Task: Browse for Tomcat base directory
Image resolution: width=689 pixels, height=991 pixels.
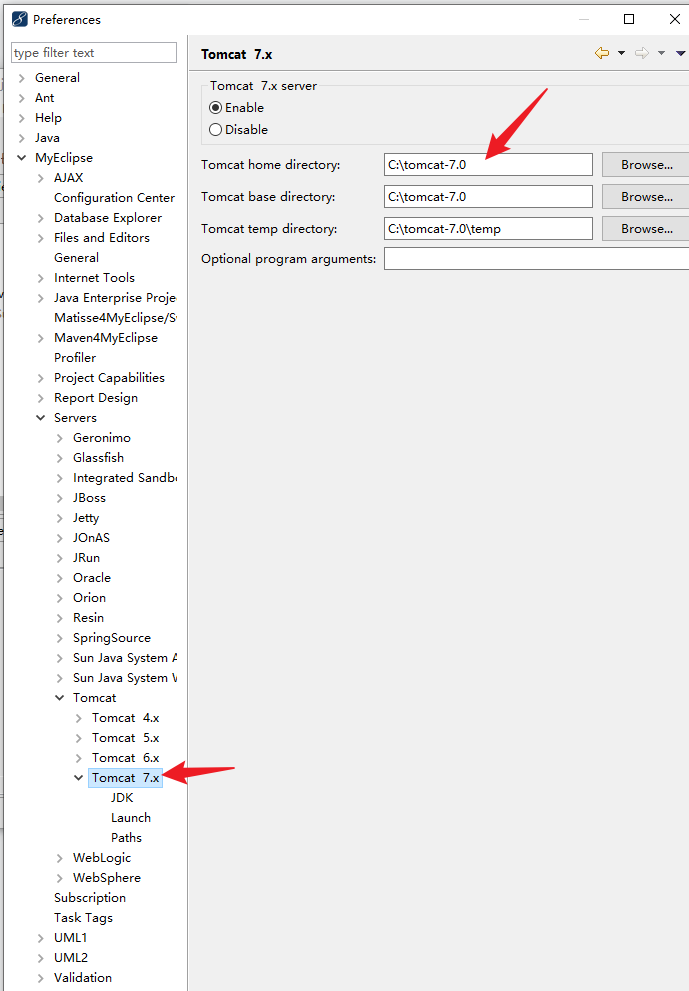Action: [x=645, y=197]
